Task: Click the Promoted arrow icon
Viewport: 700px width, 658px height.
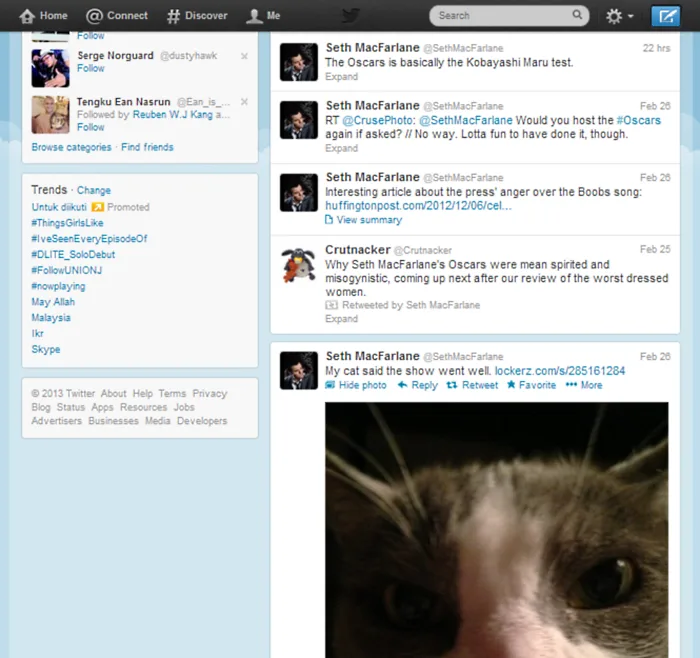Action: point(98,207)
